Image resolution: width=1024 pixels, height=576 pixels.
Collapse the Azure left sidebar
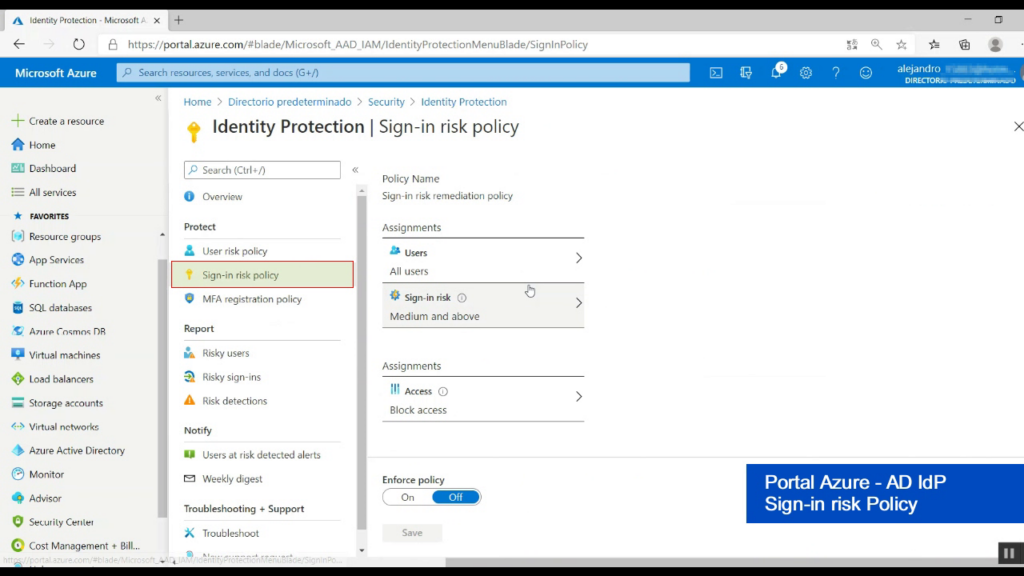(x=158, y=98)
